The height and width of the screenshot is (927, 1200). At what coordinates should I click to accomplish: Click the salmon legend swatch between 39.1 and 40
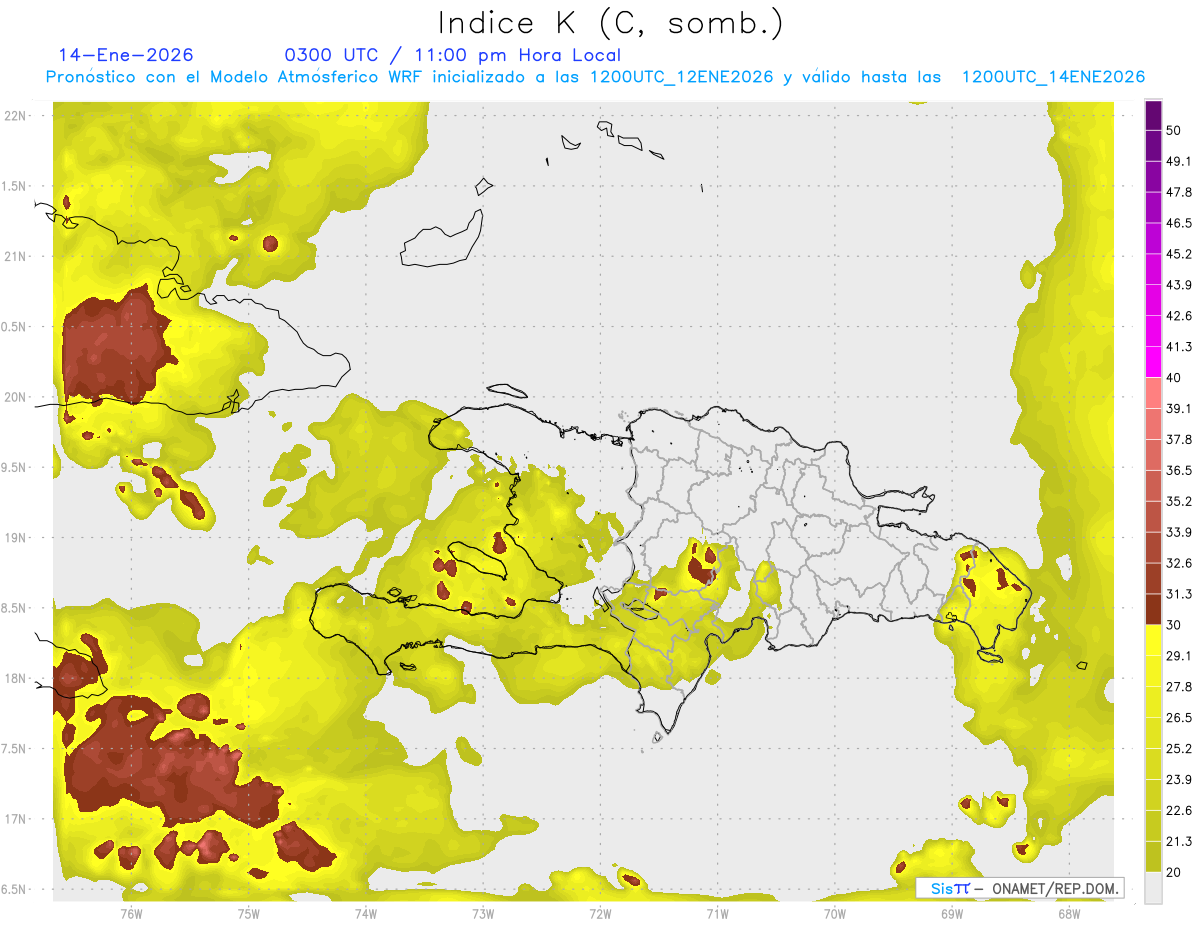(1153, 393)
